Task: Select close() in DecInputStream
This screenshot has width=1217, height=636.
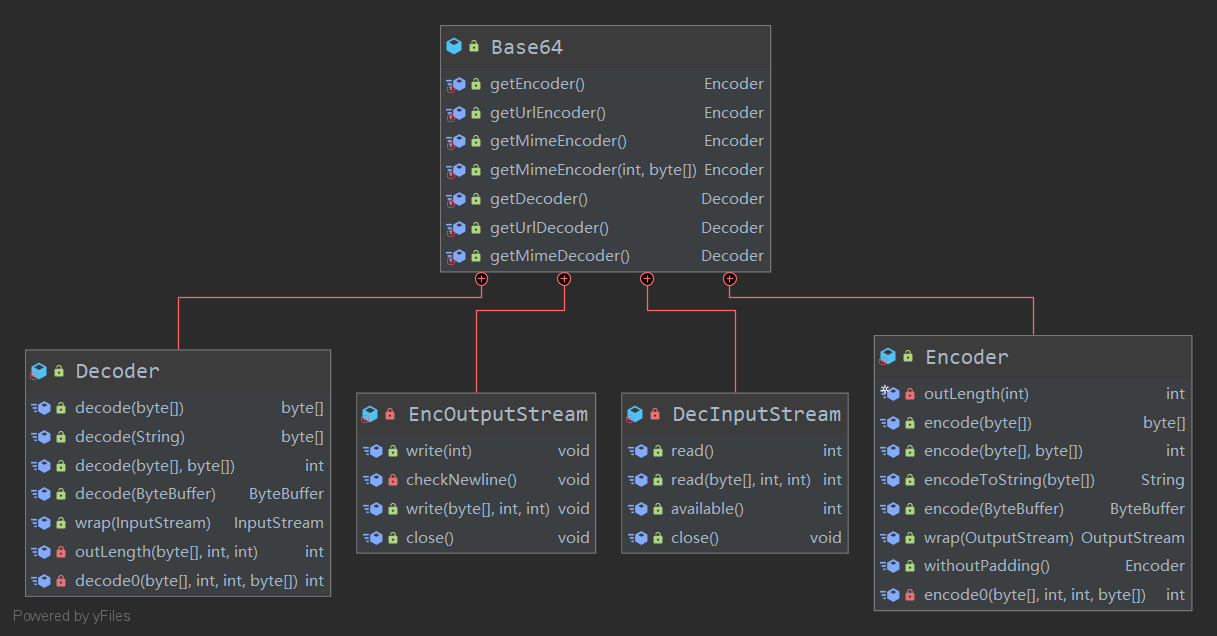Action: (695, 538)
